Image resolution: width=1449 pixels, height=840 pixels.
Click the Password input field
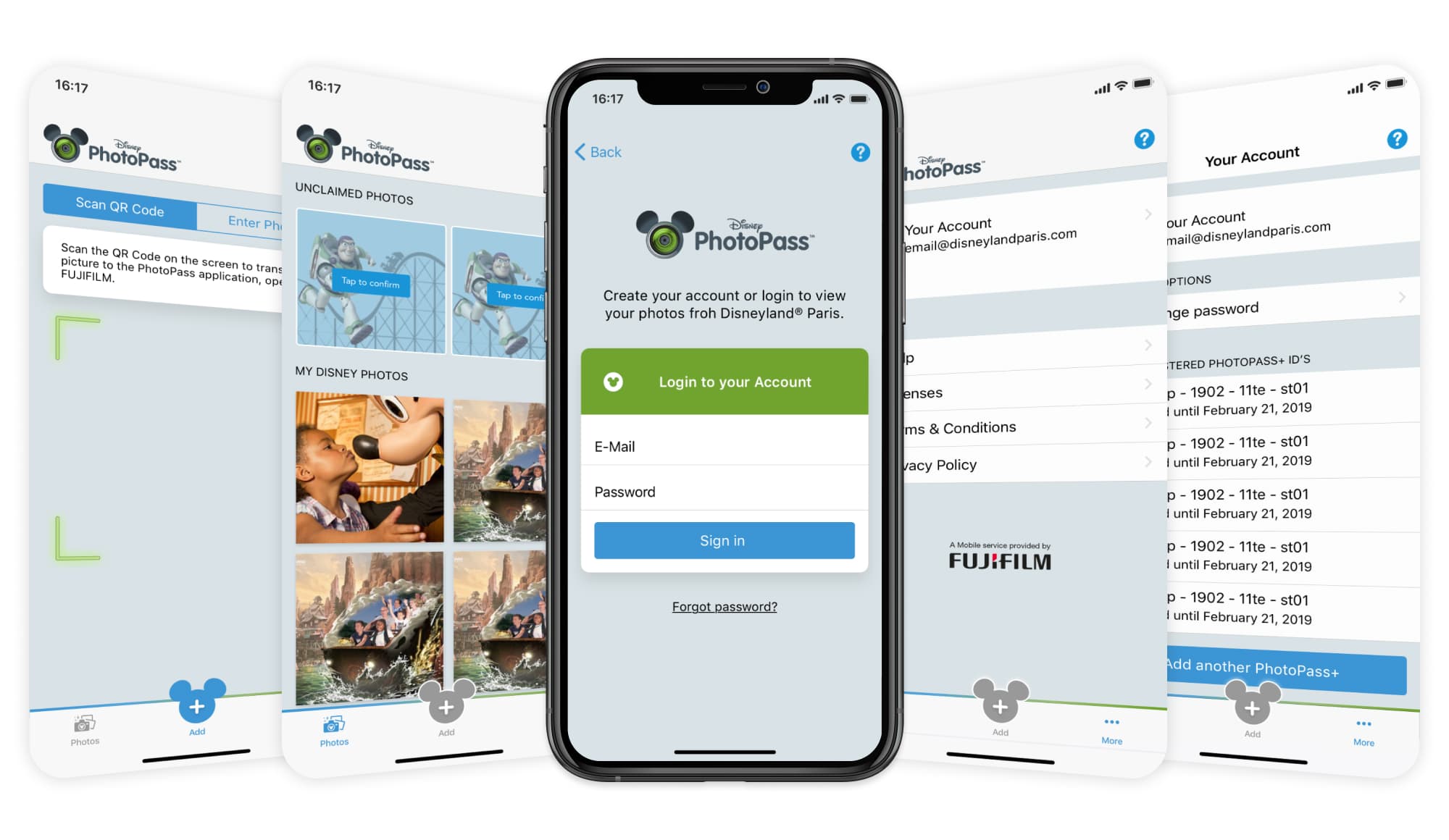click(724, 491)
